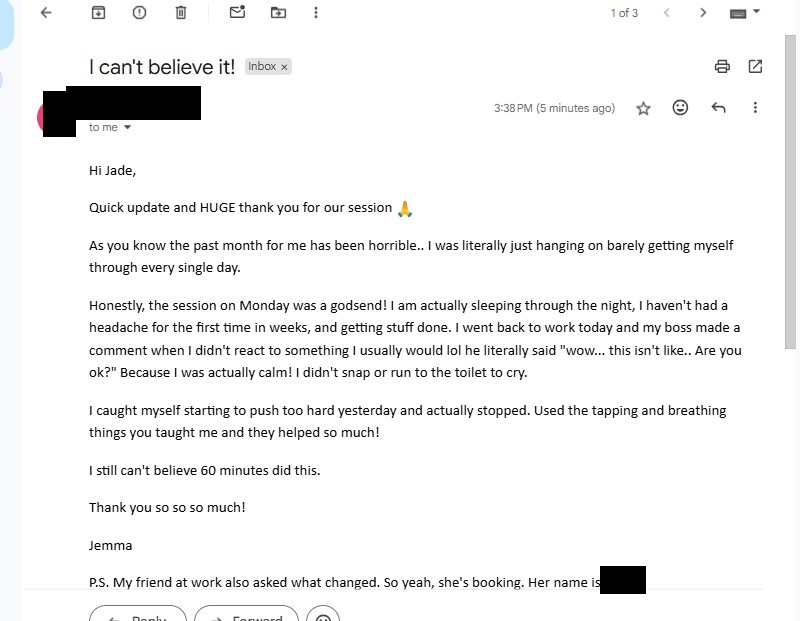Image resolution: width=800 pixels, height=621 pixels.
Task: Reply using the arrow by the timestamp
Action: [x=718, y=108]
